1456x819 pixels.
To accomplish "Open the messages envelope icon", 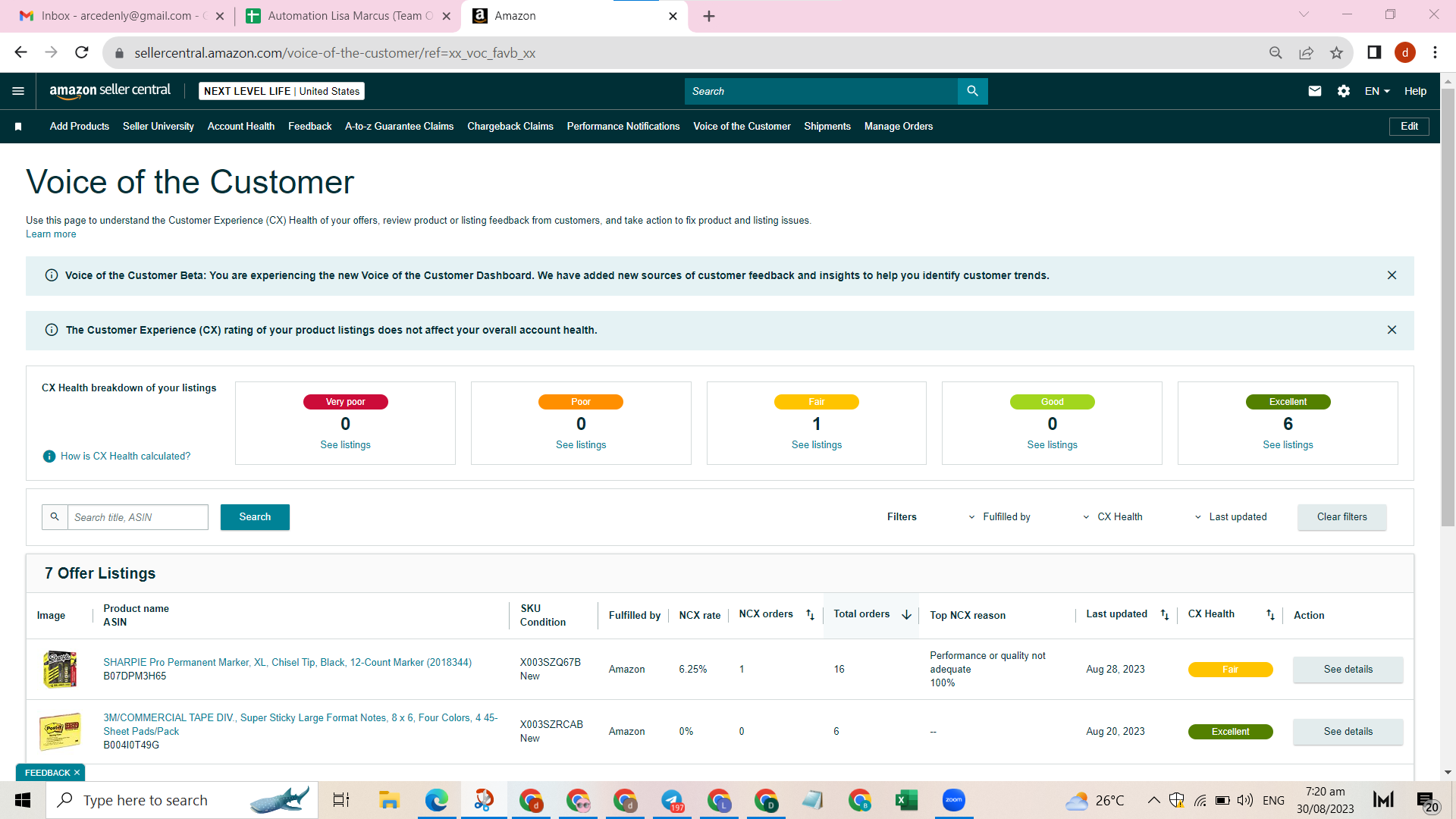I will click(x=1315, y=91).
